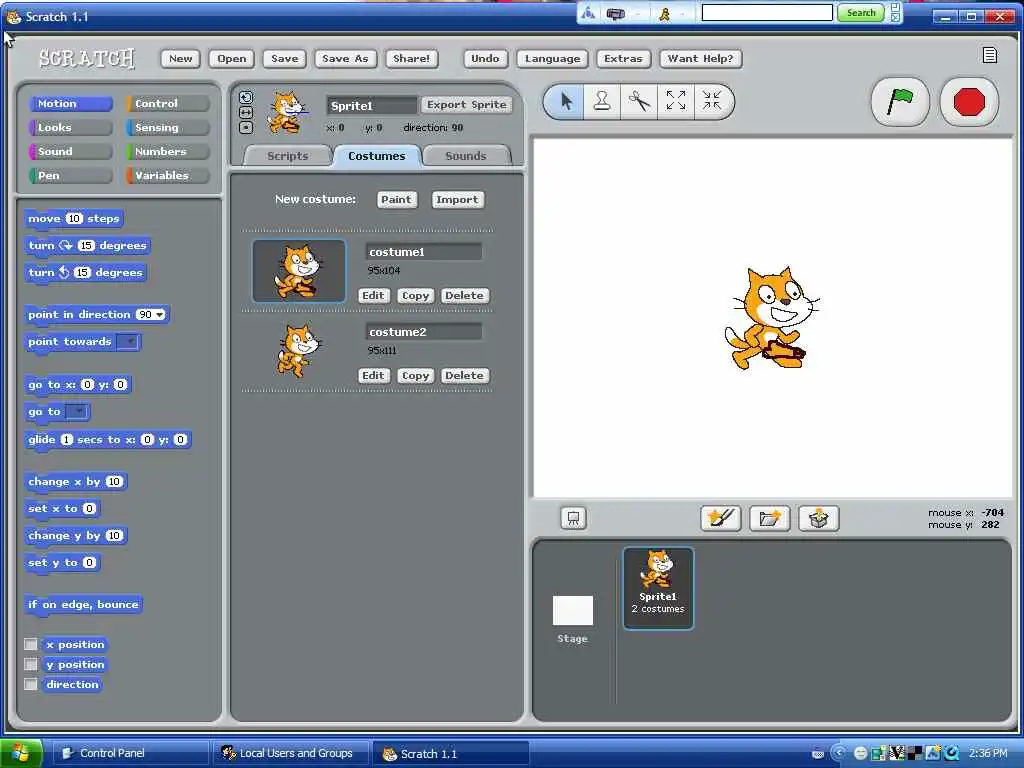This screenshot has height=768, width=1024.
Task: Click the costume2 name field
Action: [x=424, y=332]
